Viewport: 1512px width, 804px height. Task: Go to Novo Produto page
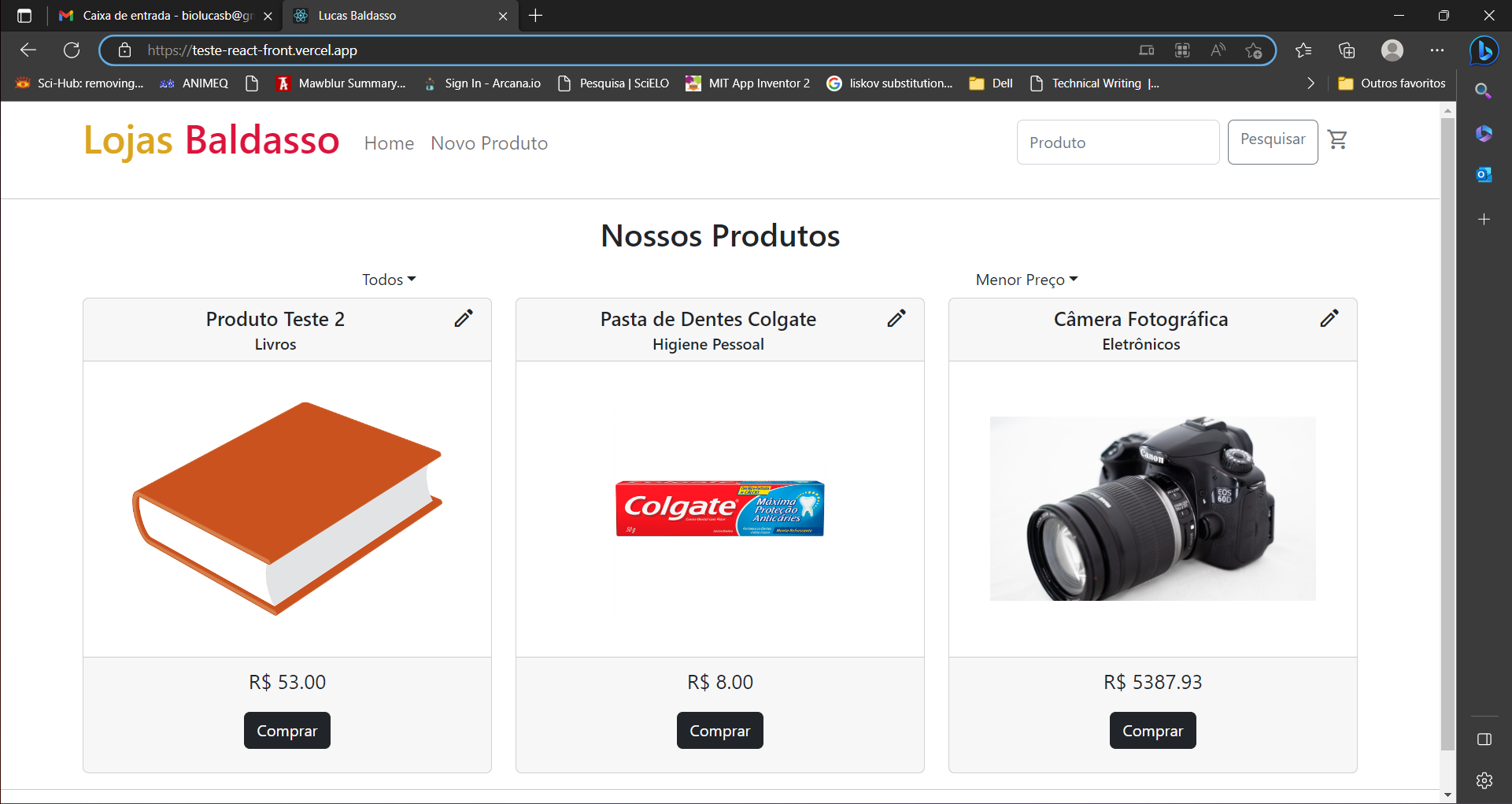(489, 143)
